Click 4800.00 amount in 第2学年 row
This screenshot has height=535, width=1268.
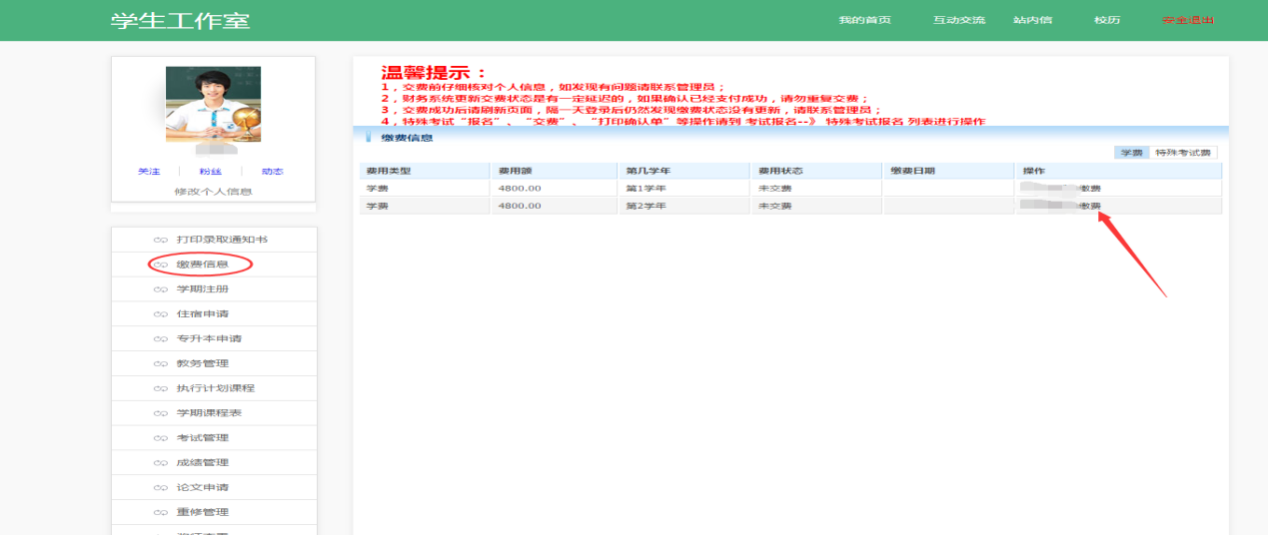tap(520, 206)
